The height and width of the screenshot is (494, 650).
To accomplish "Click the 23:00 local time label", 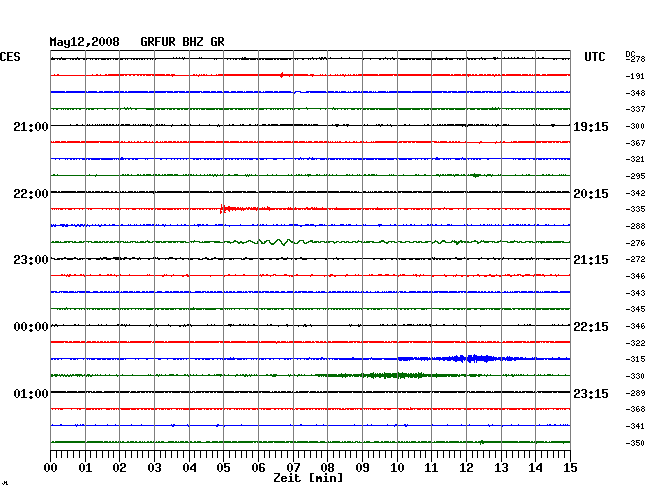I will [x=31, y=260].
